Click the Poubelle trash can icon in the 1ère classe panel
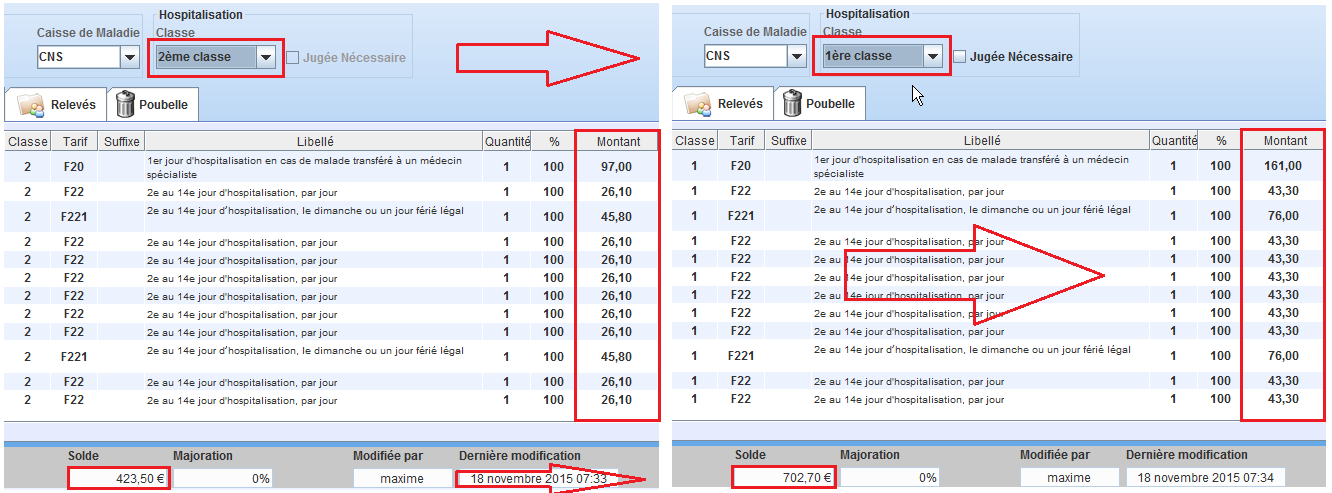The image size is (1332, 493). 792,103
